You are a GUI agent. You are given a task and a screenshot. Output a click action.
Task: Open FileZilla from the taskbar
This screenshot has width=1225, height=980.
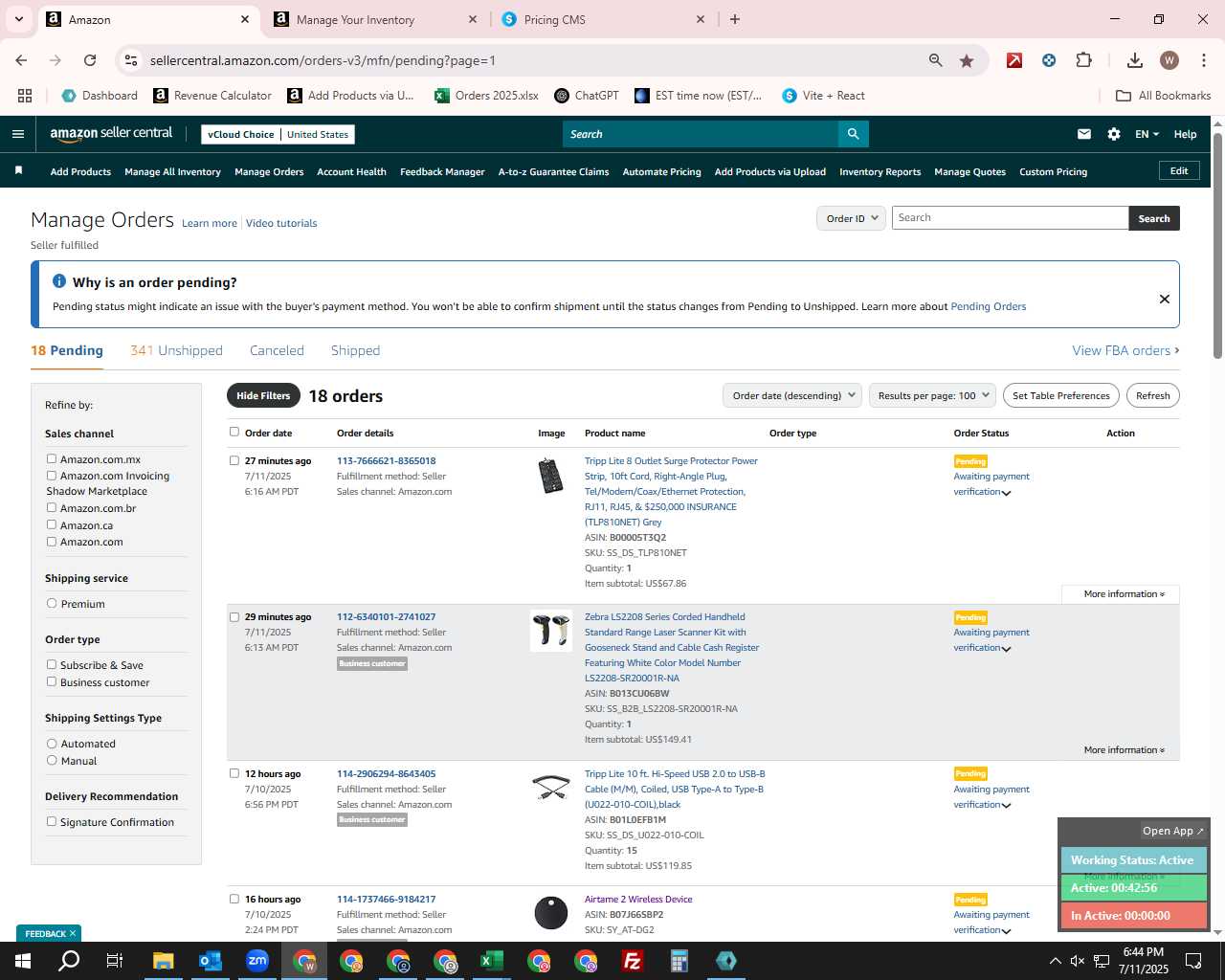pos(633,961)
